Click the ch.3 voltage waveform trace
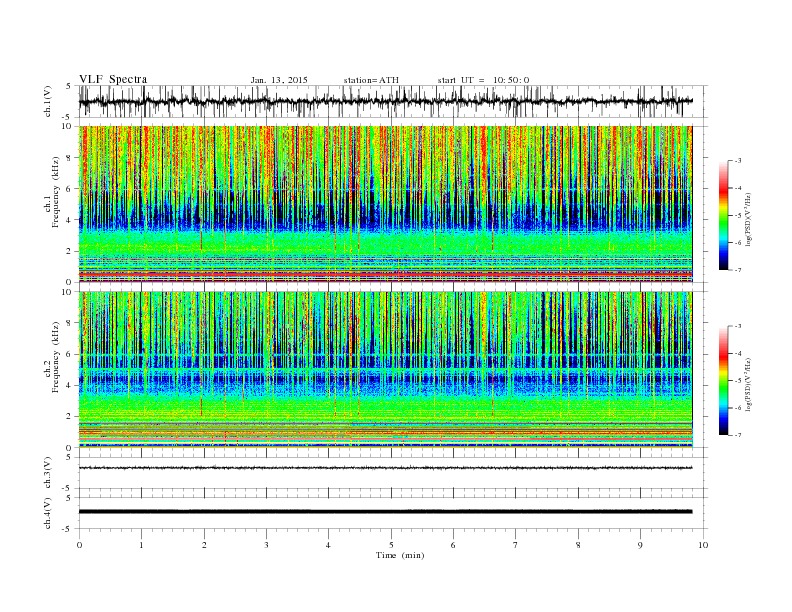Viewport: 792px width, 612px height. (x=385, y=468)
